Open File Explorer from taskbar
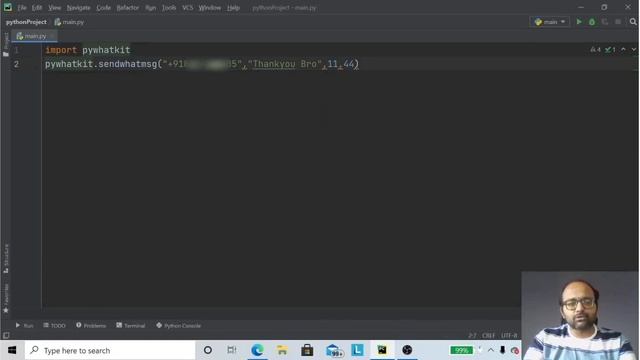Viewport: 640px width, 360px height. 282,350
